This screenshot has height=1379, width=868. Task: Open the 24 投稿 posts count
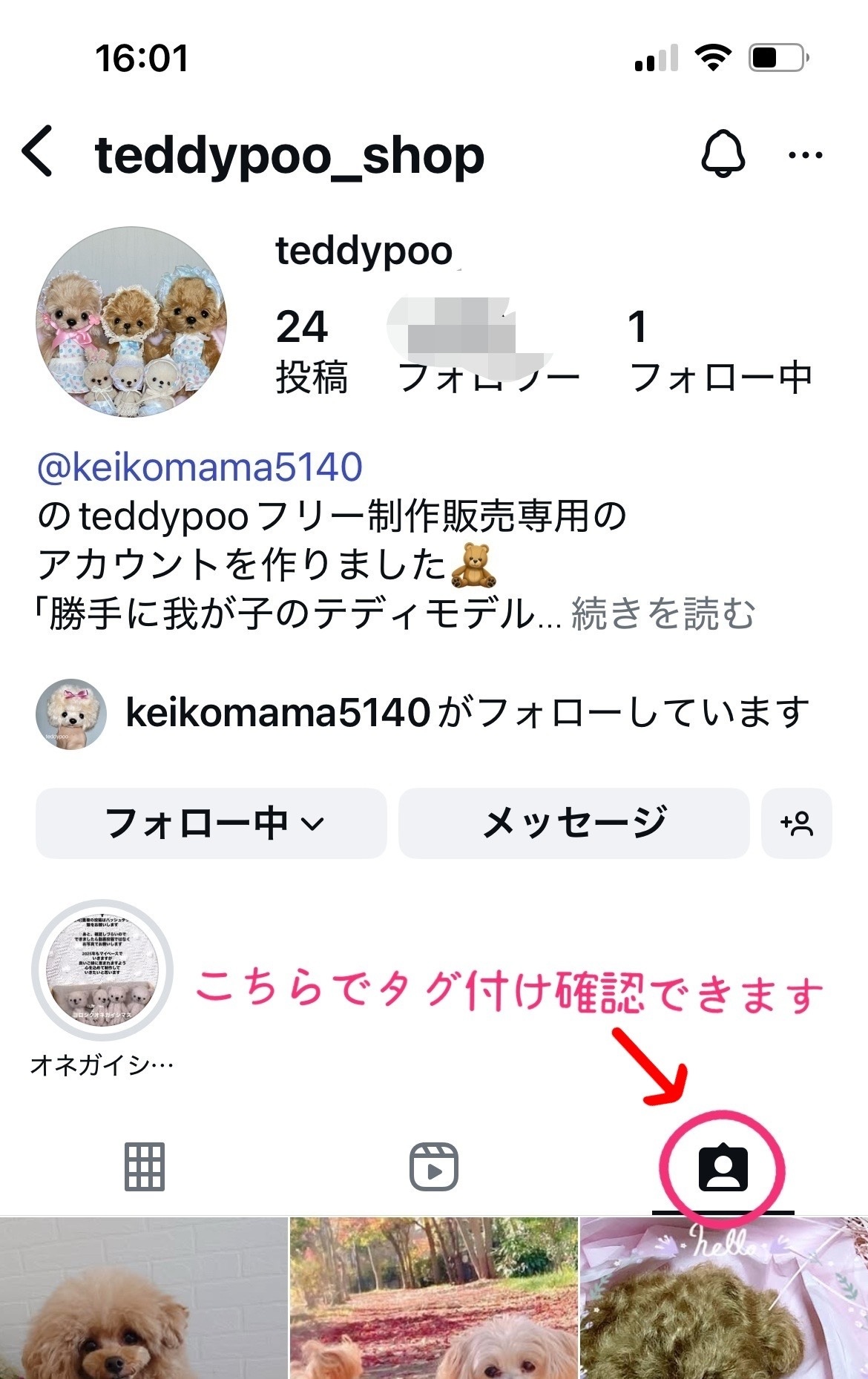(312, 350)
